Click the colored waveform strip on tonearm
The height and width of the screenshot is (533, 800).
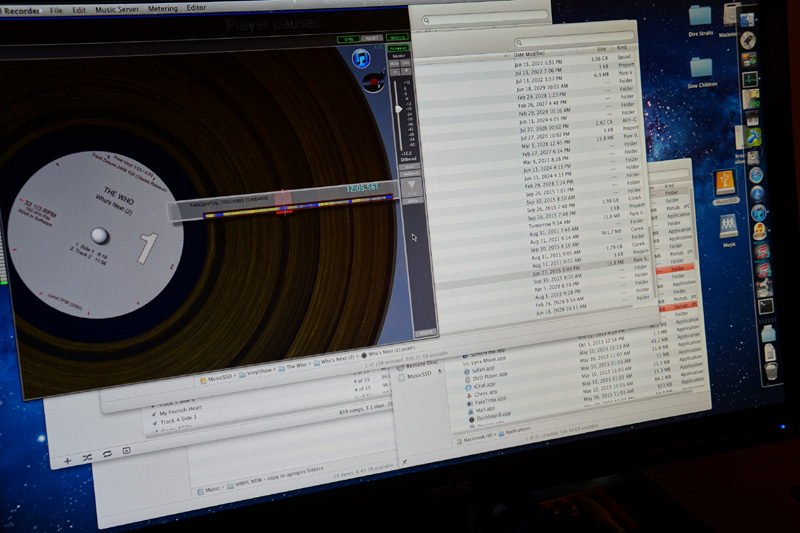(x=298, y=206)
